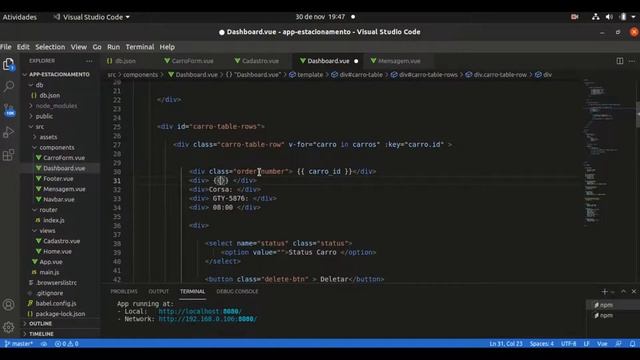Image resolution: width=640 pixels, height=360 pixels.
Task: Expand the OUTLINE section
Action: (40, 323)
